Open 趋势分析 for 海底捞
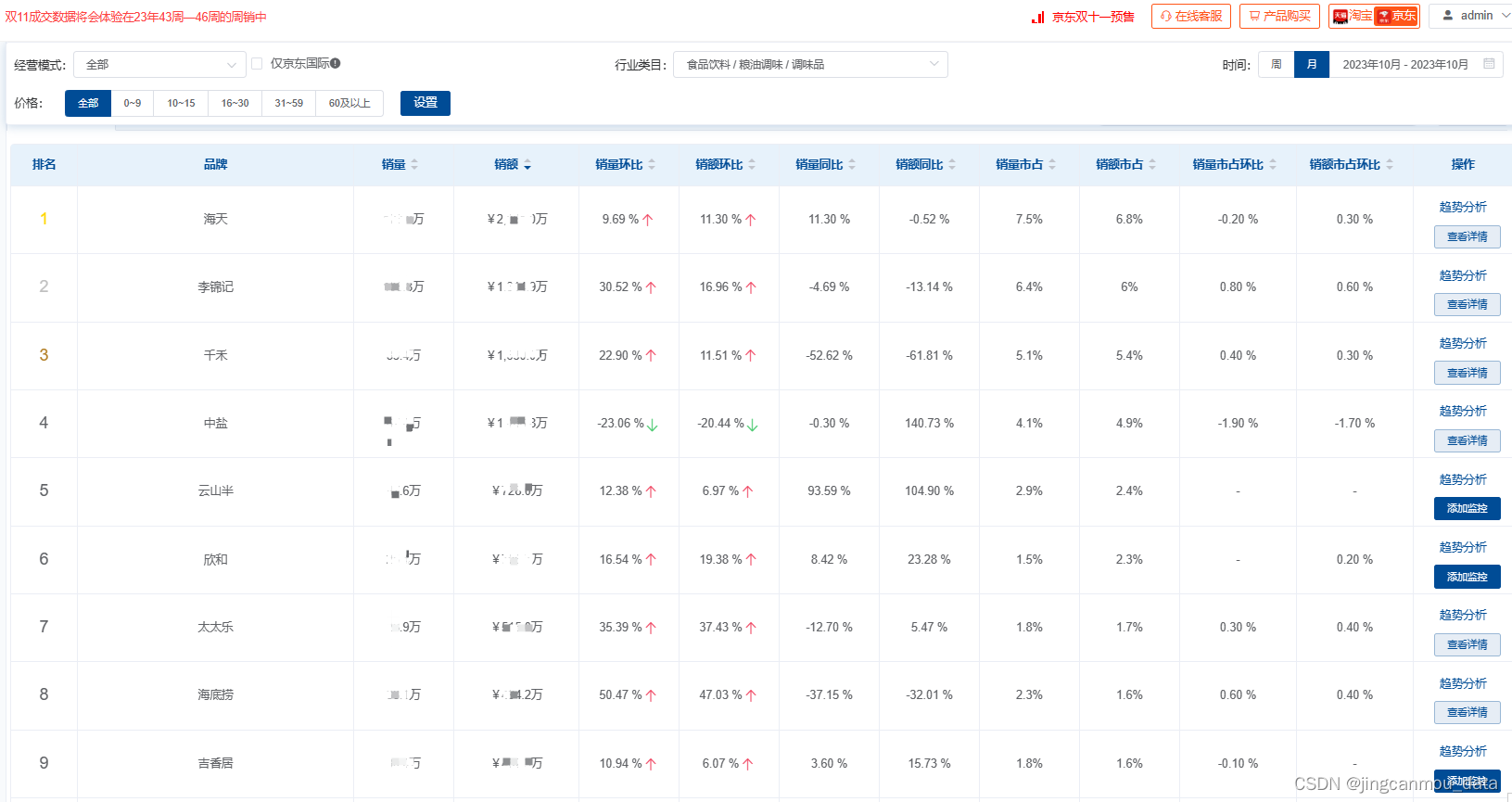Viewport: 1512px width, 802px height. pos(1463,683)
